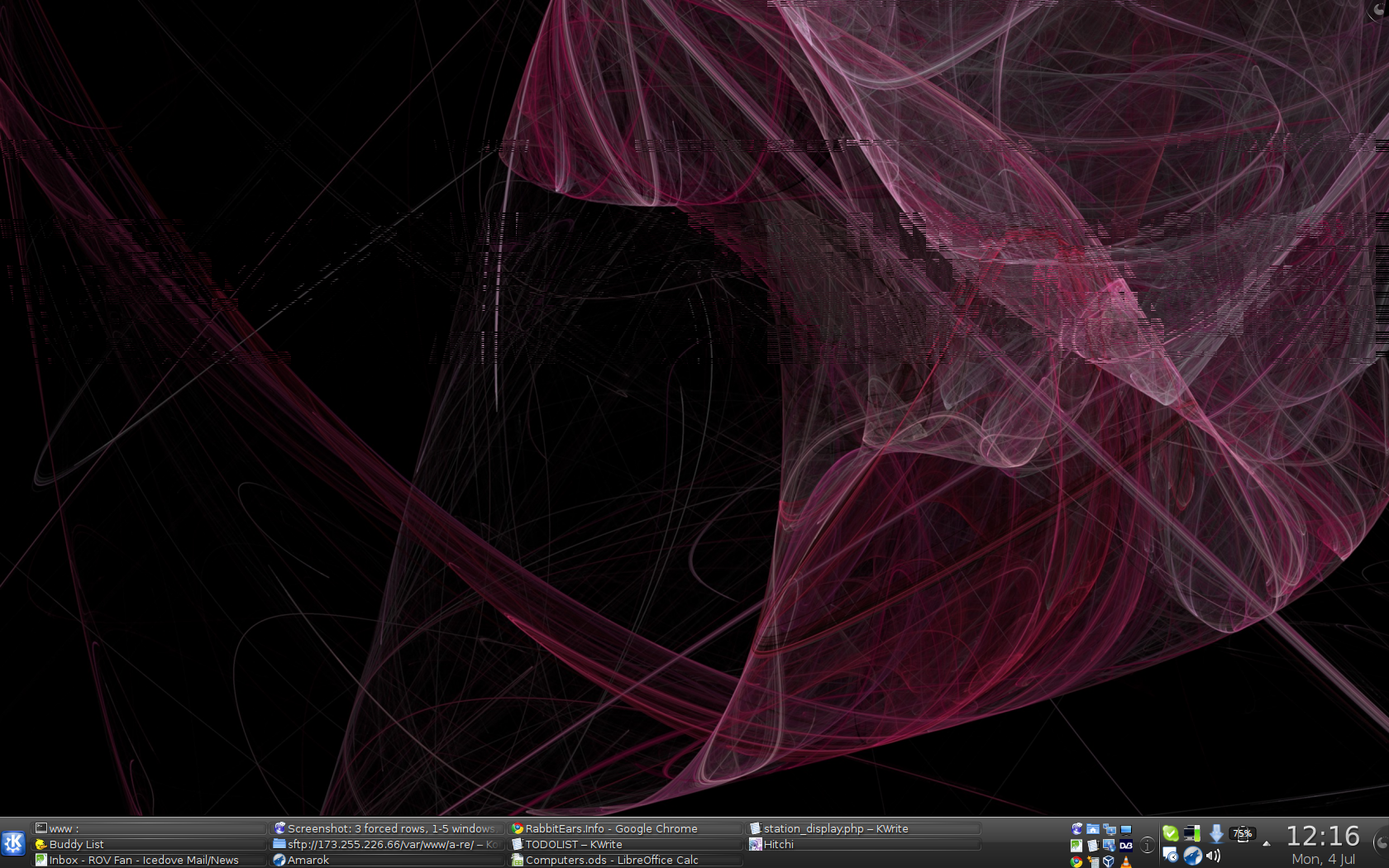Switch to Computers.ods LibreOffice Calc window
This screenshot has height=868, width=1389.
tap(610, 860)
